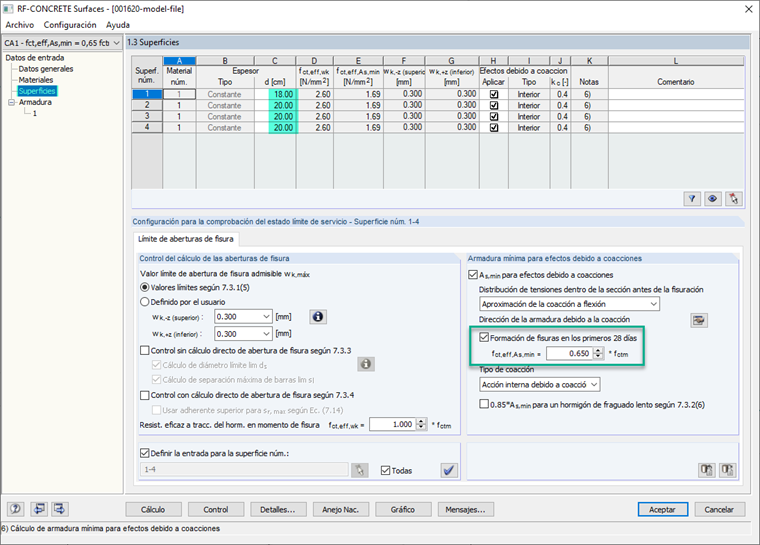Click the Comentario cell of row 1
Viewport: 760px width, 545px height.
tap(676, 94)
